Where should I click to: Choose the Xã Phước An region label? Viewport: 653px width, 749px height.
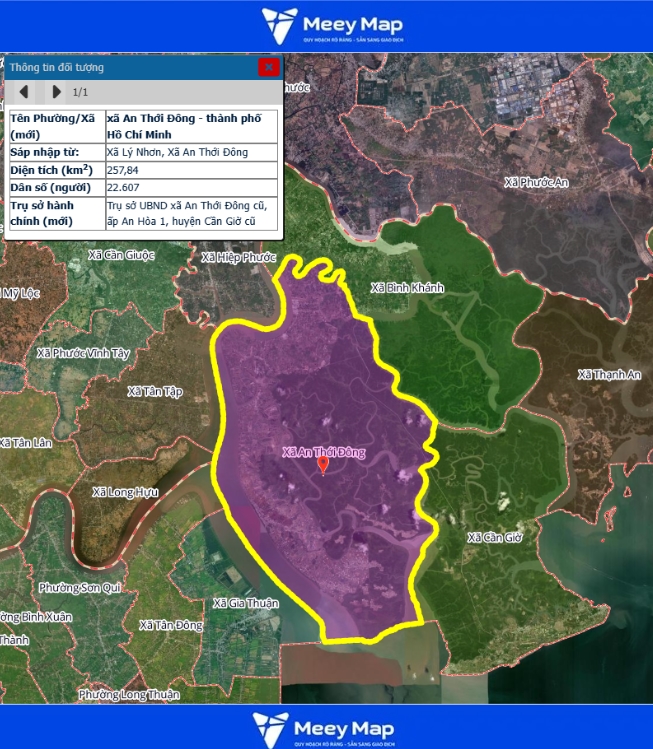click(x=536, y=183)
